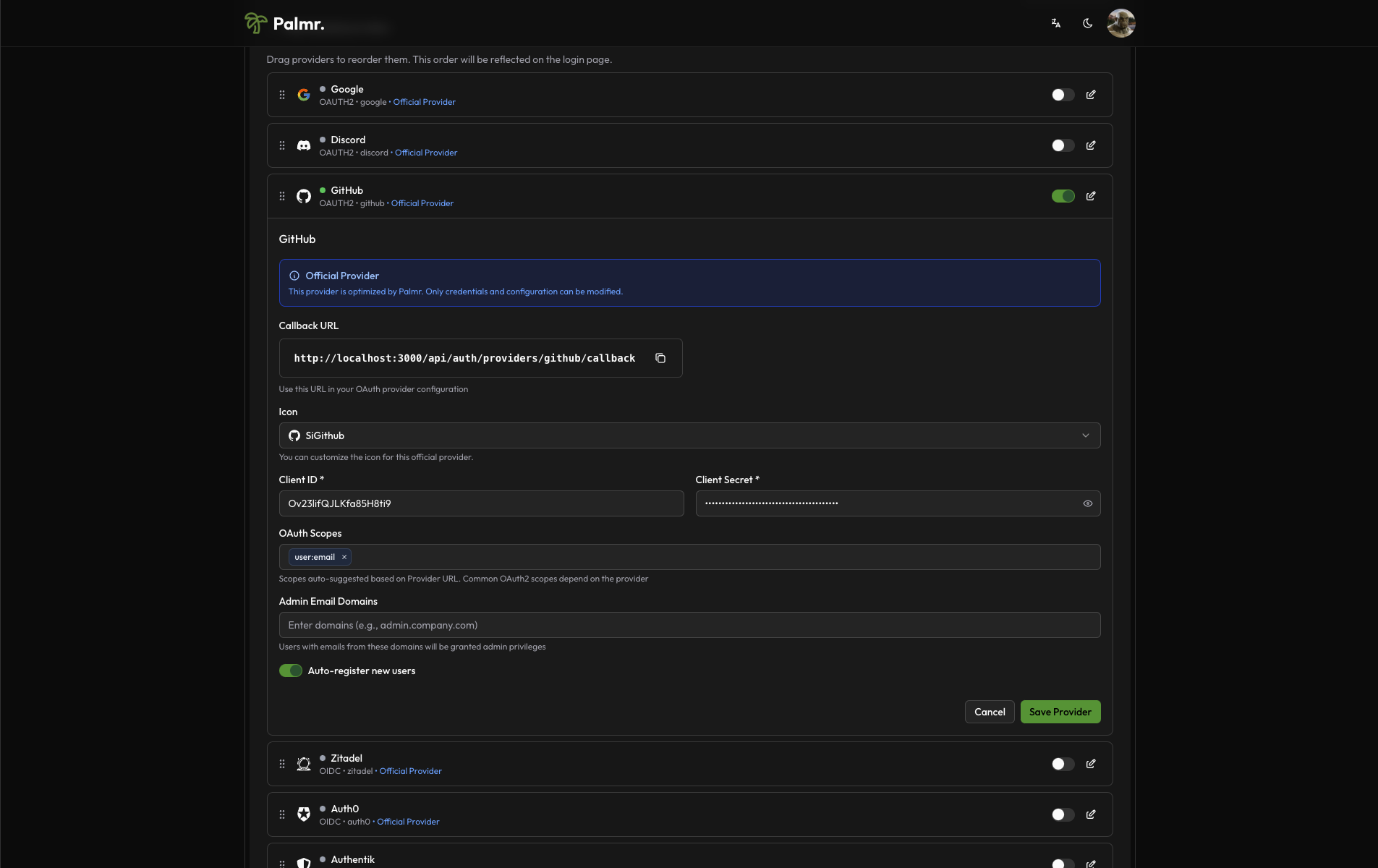Screen dimensions: 1378x868
Task: Focus the Client ID input field
Action: 481,503
